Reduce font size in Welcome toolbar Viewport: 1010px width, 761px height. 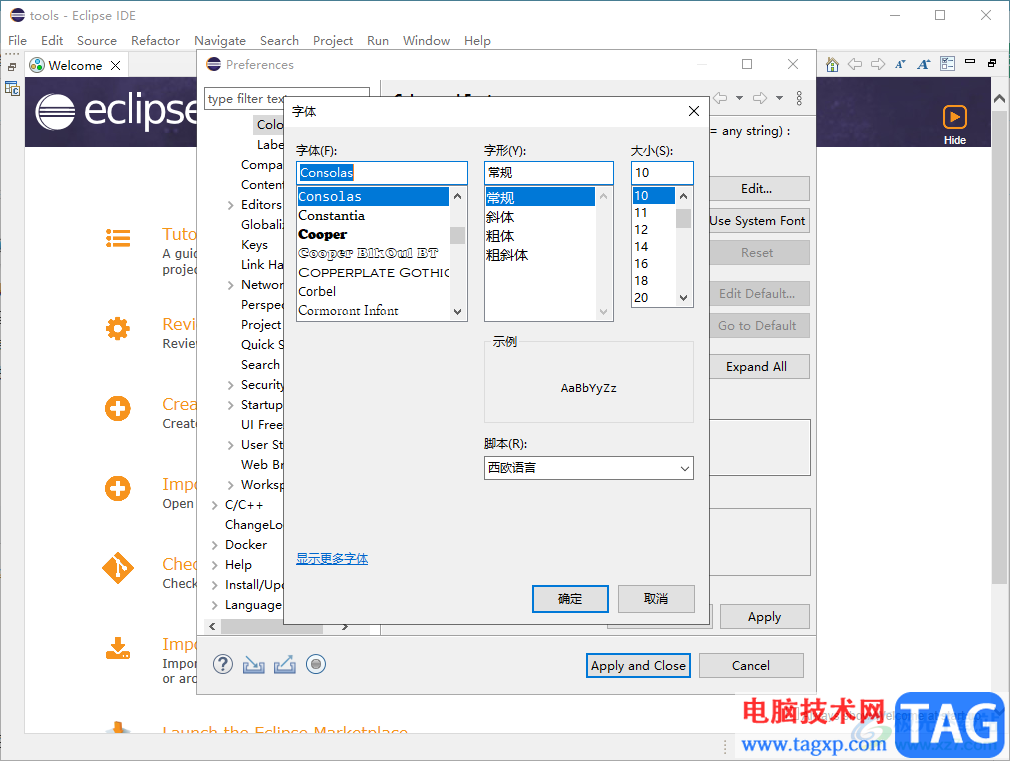(900, 64)
